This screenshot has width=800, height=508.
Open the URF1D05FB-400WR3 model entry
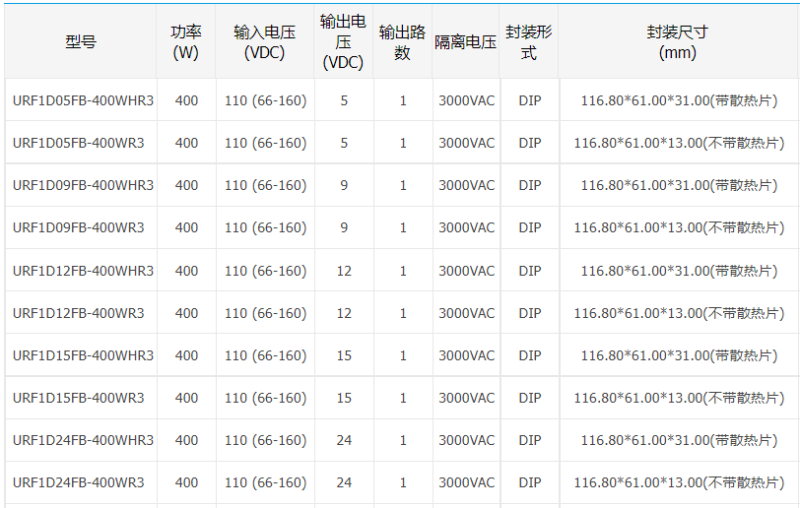tap(78, 143)
